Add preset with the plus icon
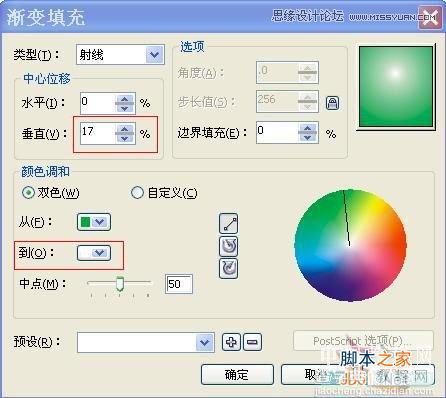This screenshot has width=446, height=398. pos(231,342)
